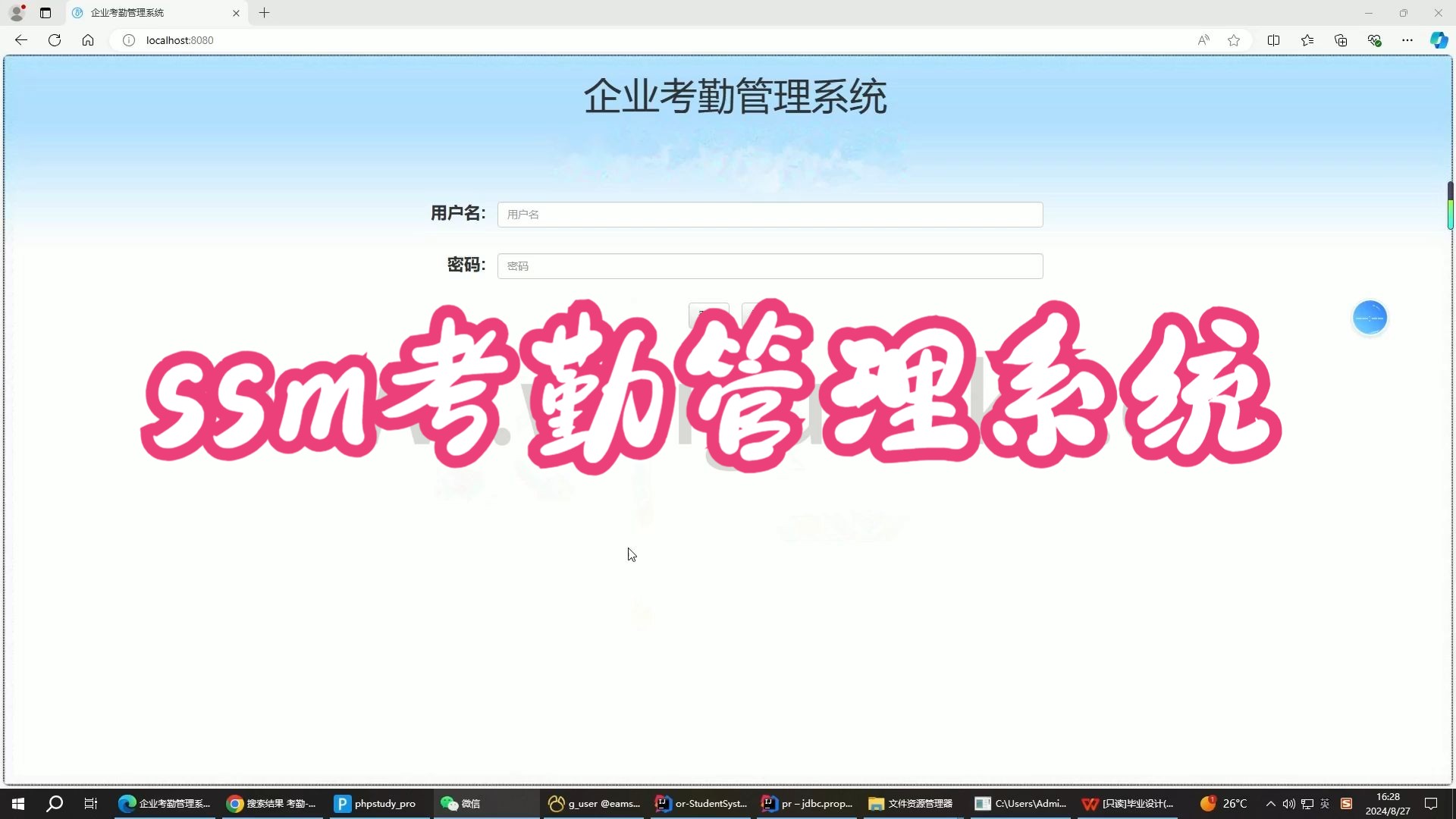
Task: Open the 毕业设计 WPS document window
Action: [1126, 803]
